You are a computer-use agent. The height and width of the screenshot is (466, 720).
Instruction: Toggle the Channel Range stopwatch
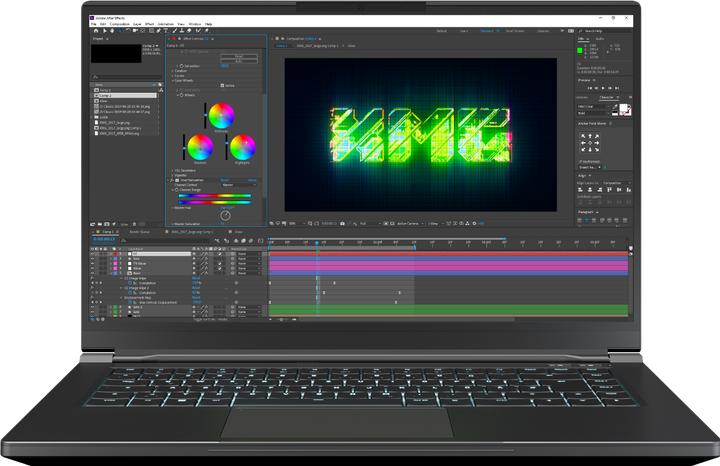coord(176,190)
